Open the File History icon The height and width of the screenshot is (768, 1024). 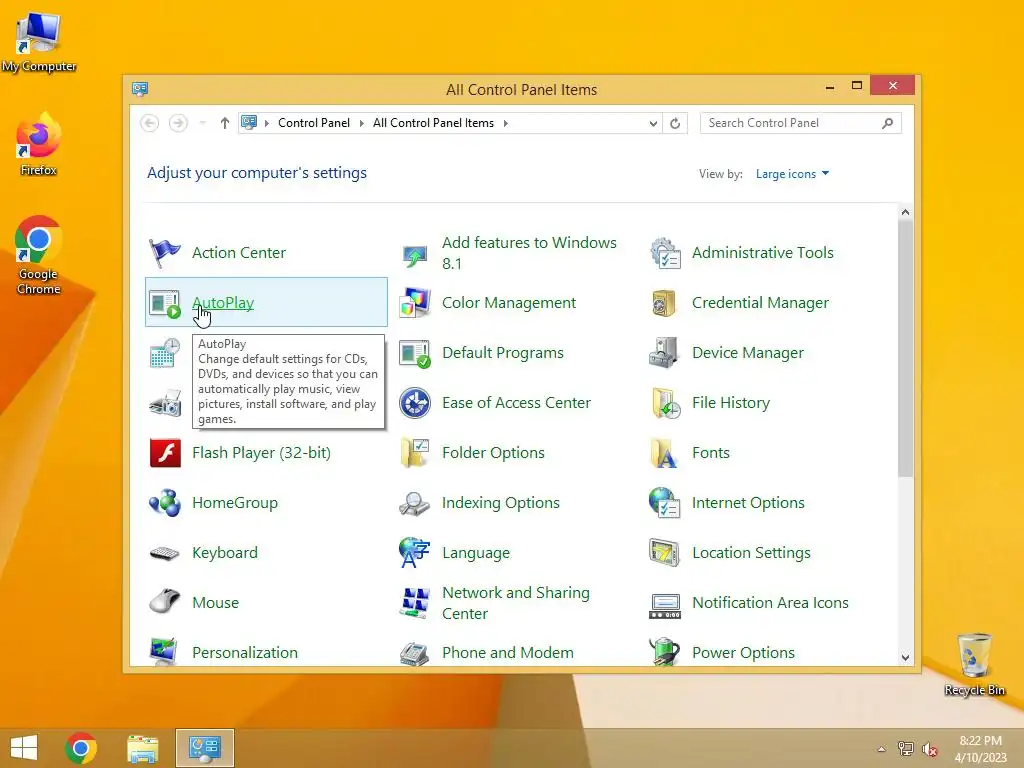[665, 403]
